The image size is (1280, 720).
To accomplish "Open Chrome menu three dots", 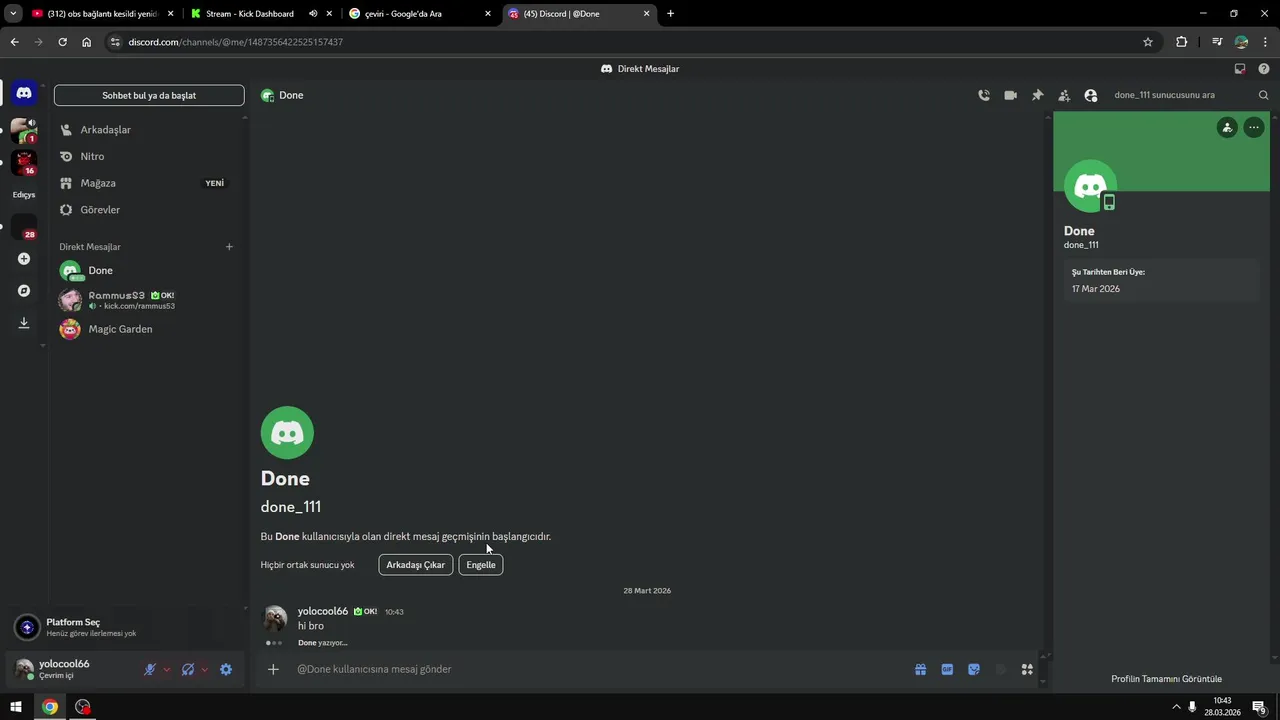I will click(x=1266, y=42).
